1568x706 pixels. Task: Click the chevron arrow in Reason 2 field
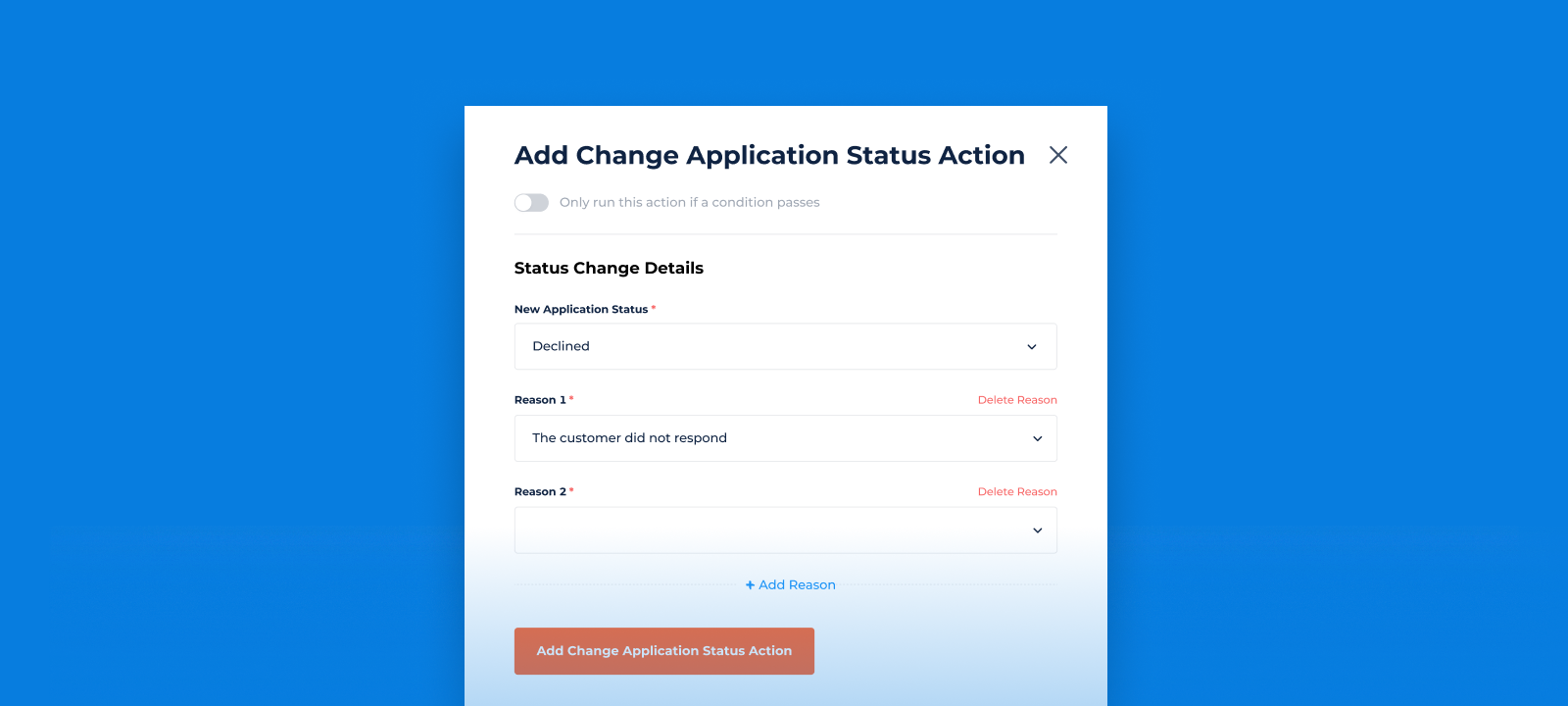1038,530
